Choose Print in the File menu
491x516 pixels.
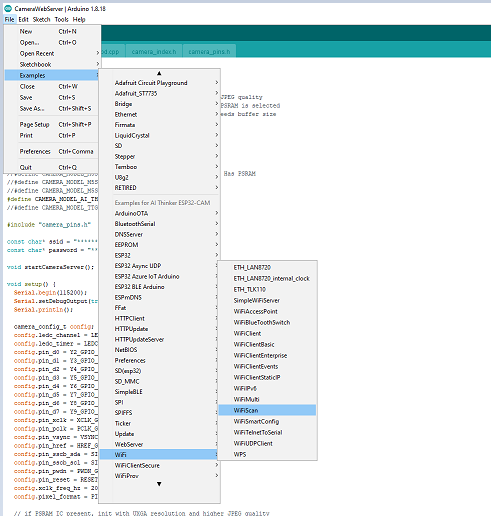point(52,135)
